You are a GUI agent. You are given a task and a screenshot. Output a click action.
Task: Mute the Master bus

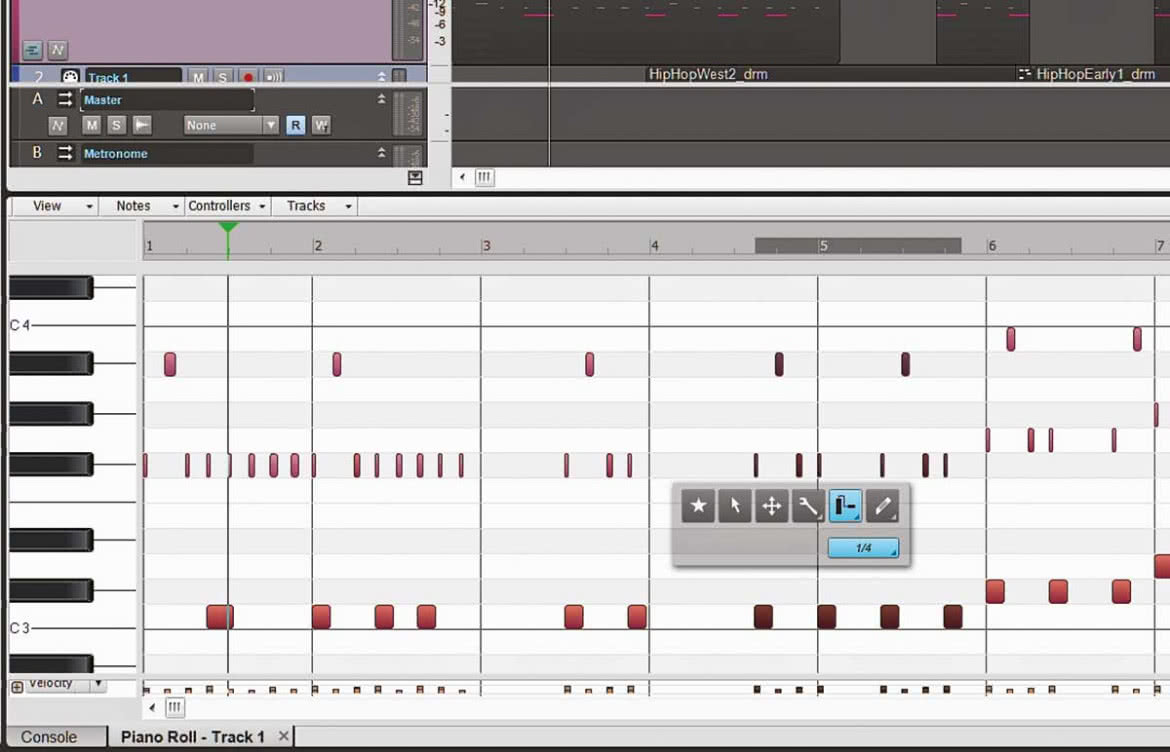click(91, 125)
